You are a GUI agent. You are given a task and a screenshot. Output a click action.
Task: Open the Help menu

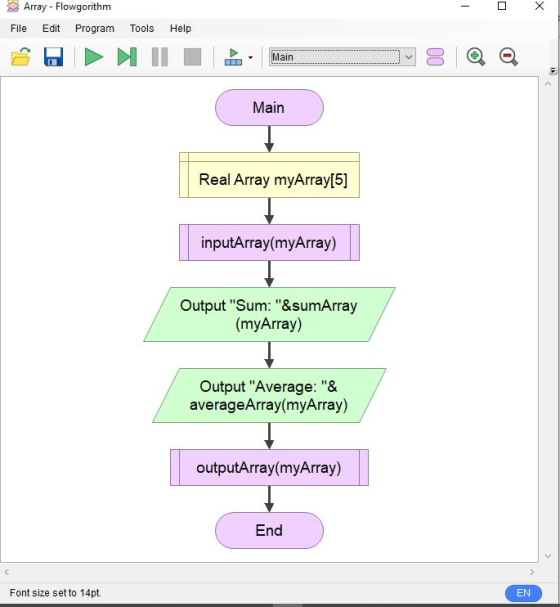(180, 28)
